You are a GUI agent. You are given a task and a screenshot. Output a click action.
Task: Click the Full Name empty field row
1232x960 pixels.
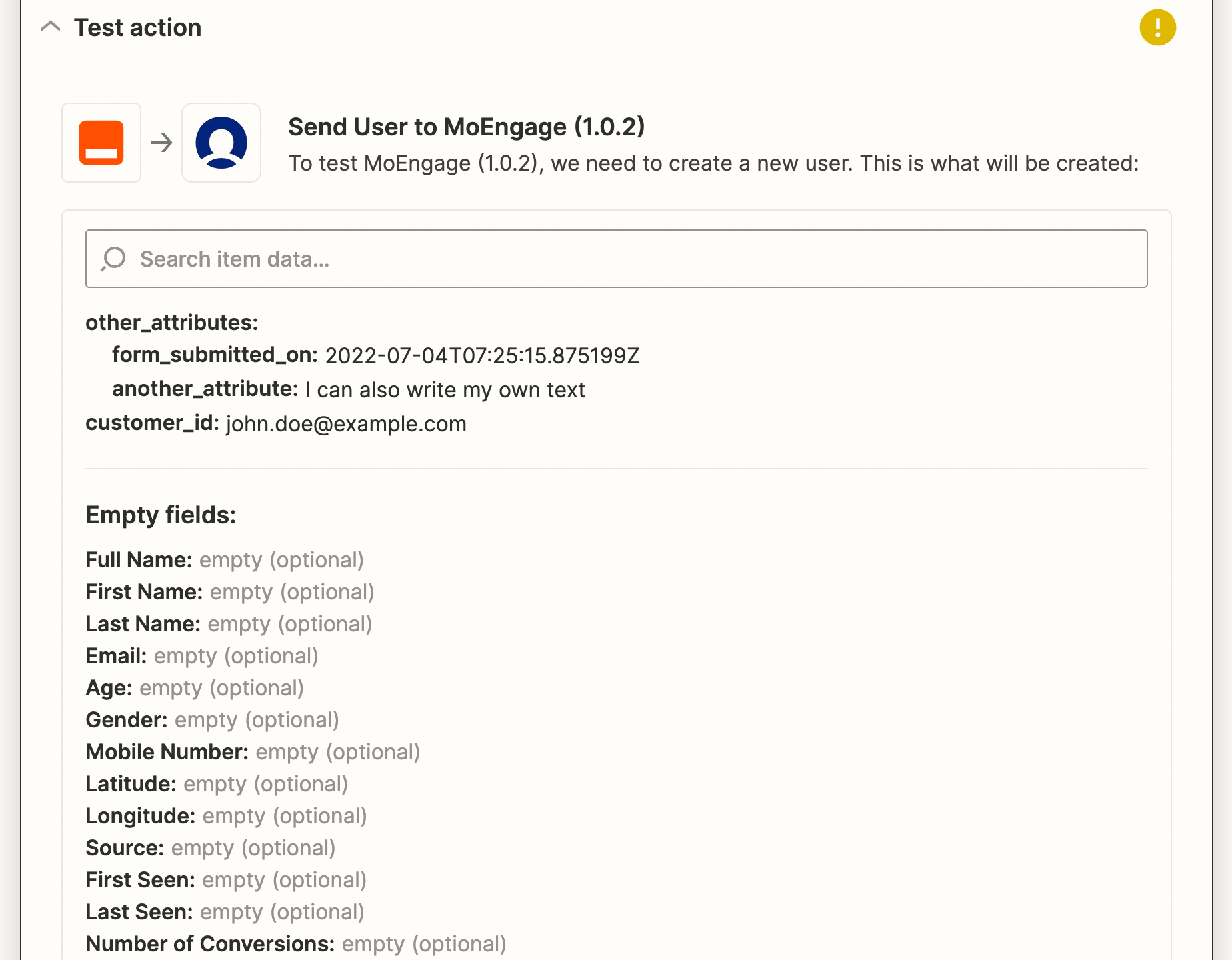[225, 560]
